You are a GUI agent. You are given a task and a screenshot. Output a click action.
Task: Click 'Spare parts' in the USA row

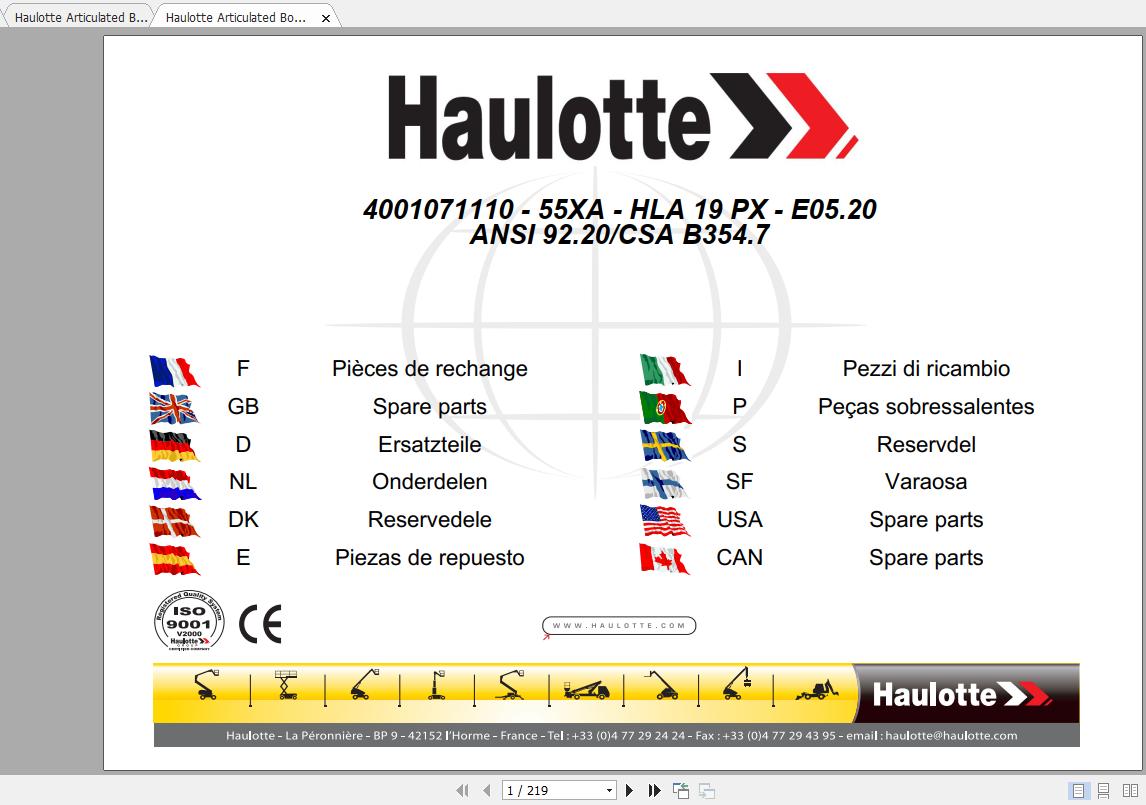click(x=926, y=521)
